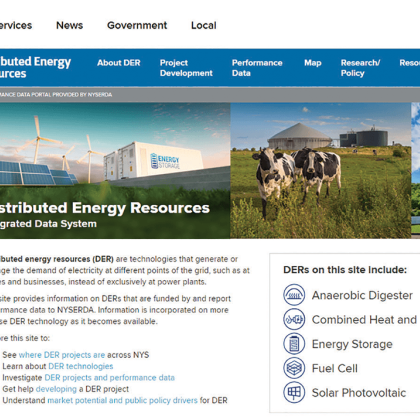Open the Local menu item

tap(204, 25)
